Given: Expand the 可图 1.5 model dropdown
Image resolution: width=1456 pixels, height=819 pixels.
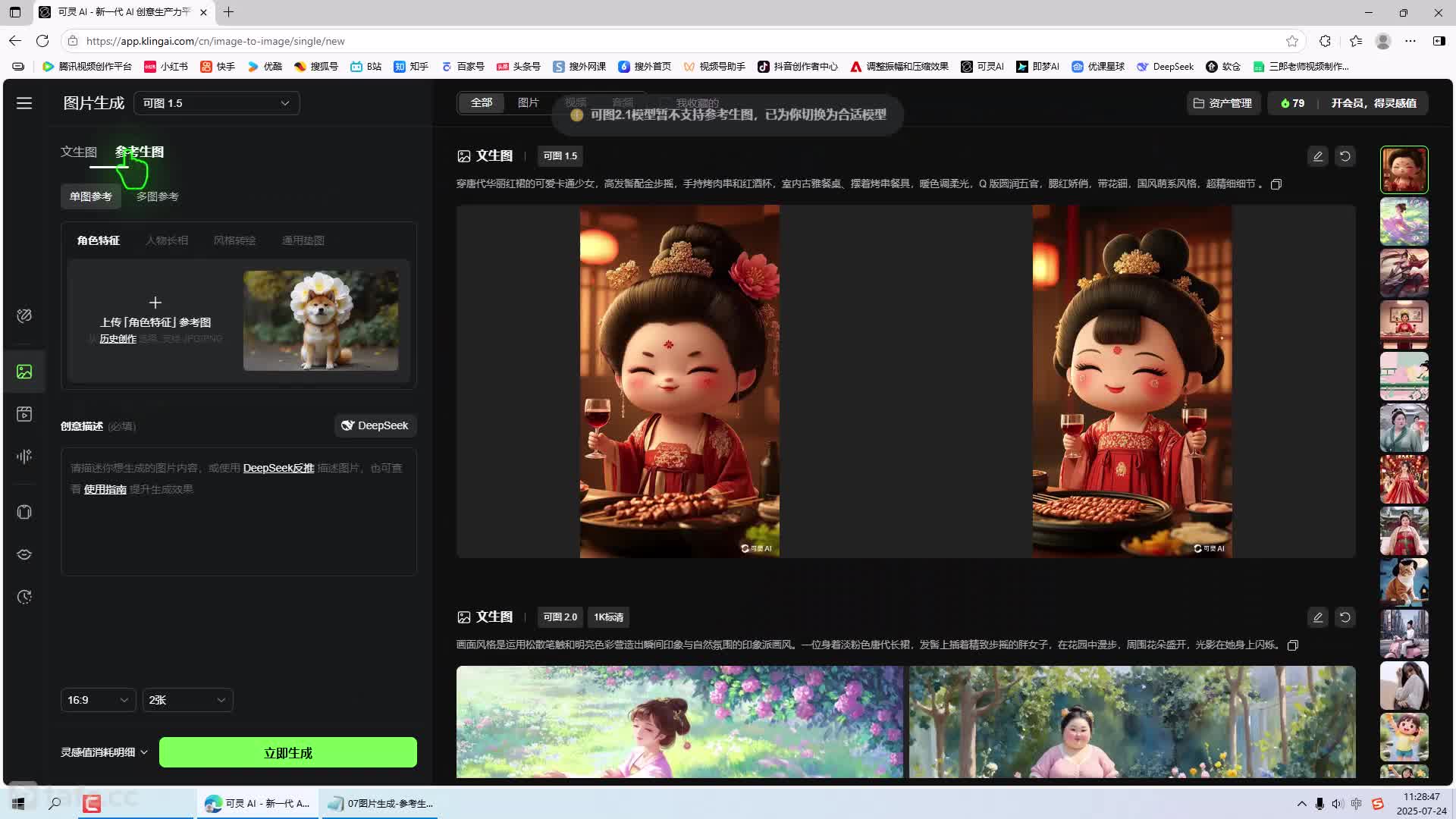Looking at the screenshot, I should [x=217, y=103].
